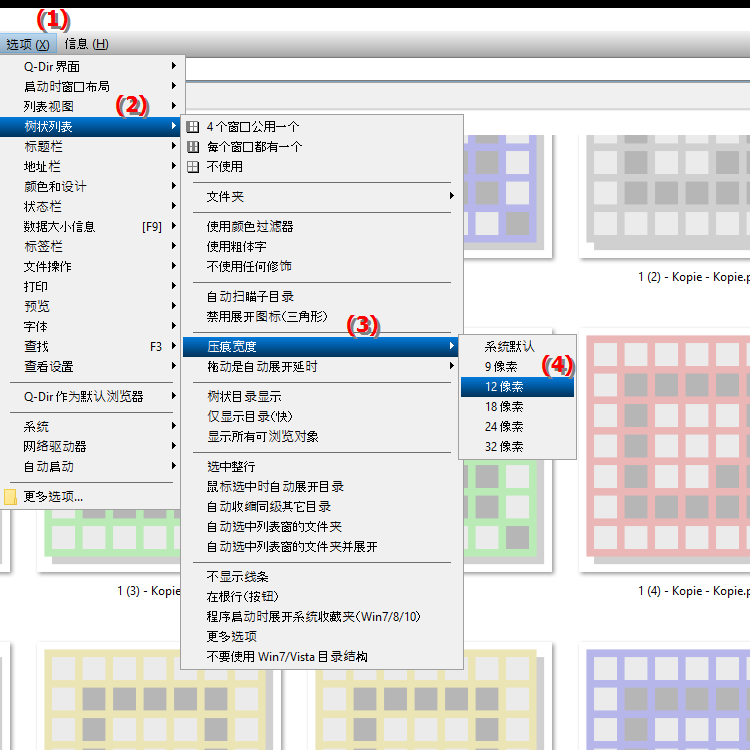Toggle 自动扫瞄子目录
Image resolution: width=750 pixels, height=750 pixels.
click(x=321, y=297)
